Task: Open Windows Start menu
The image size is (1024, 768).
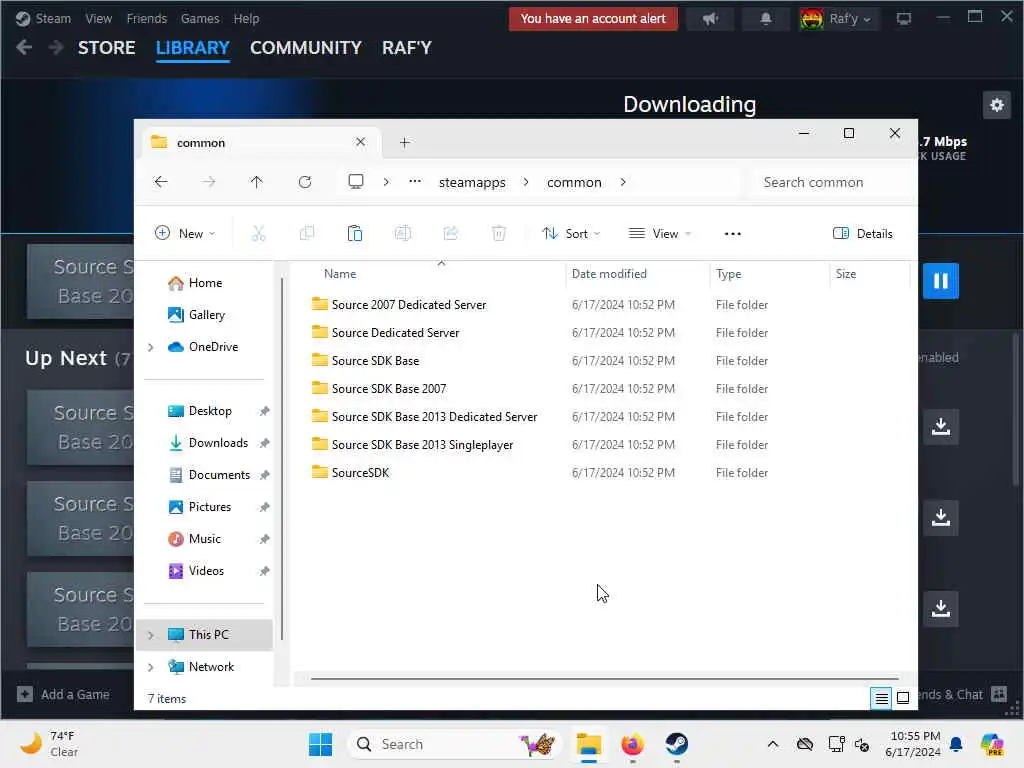Action: 320,744
